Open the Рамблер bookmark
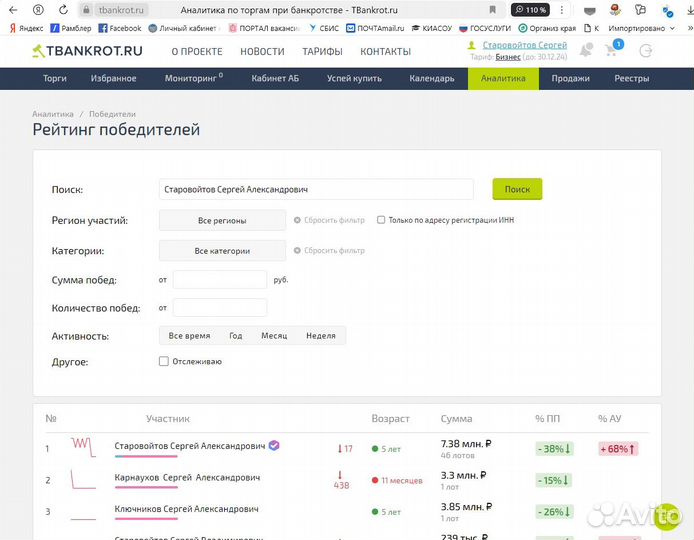Viewport: 694px width, 540px height. coord(71,28)
